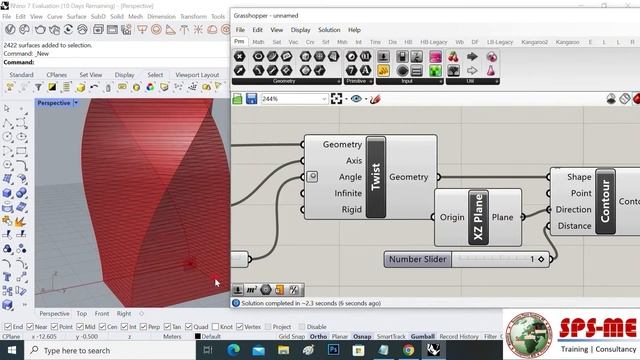This screenshot has width=640, height=360.
Task: Open dropdown arrow next to eye preview icon
Action: coord(366,99)
